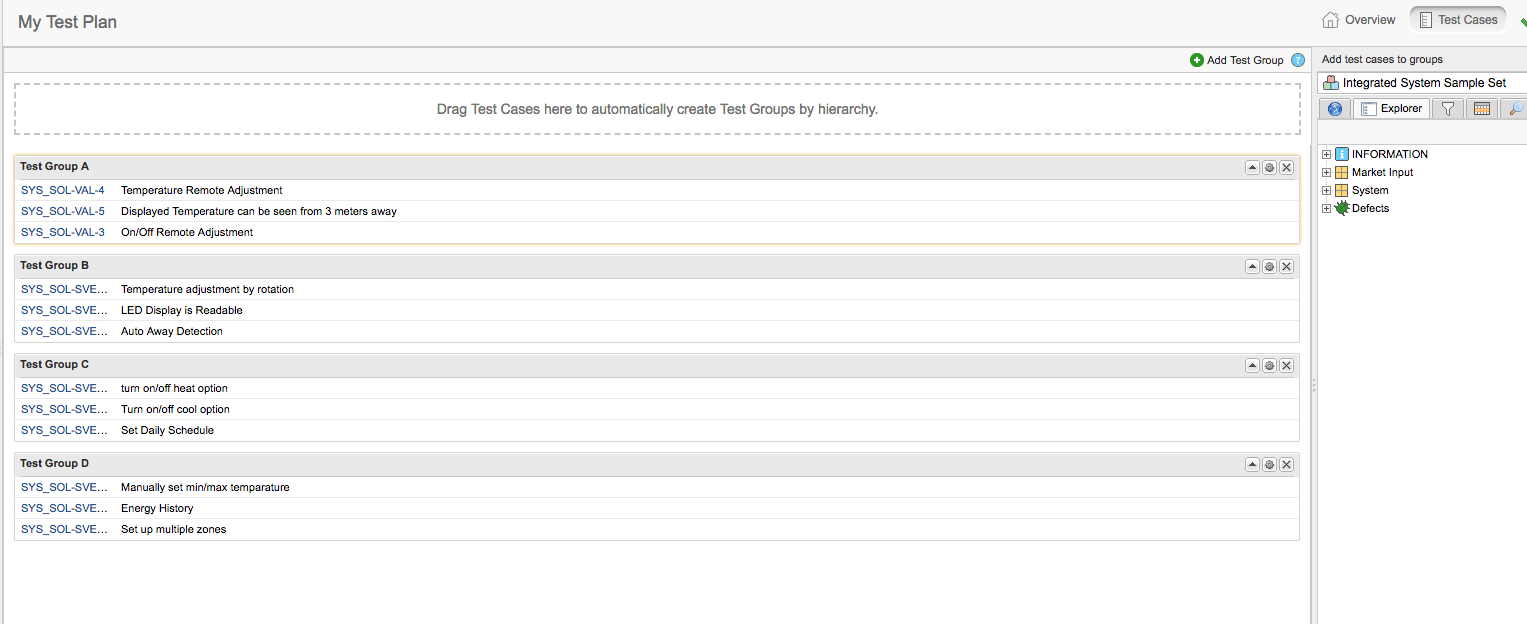
Task: Click Add Test Group button
Action: click(x=1237, y=60)
